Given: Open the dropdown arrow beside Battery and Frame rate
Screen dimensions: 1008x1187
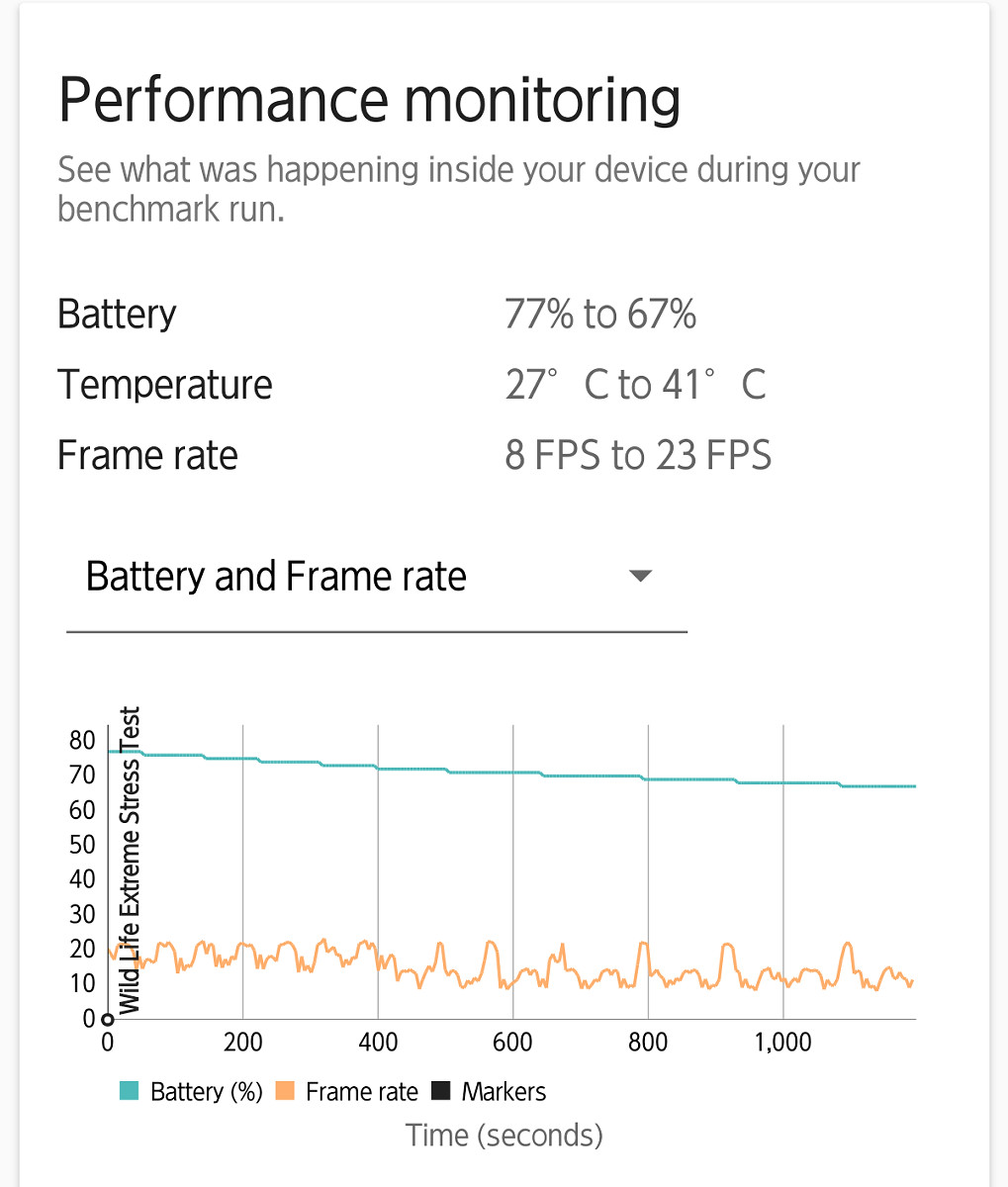Looking at the screenshot, I should tap(640, 576).
